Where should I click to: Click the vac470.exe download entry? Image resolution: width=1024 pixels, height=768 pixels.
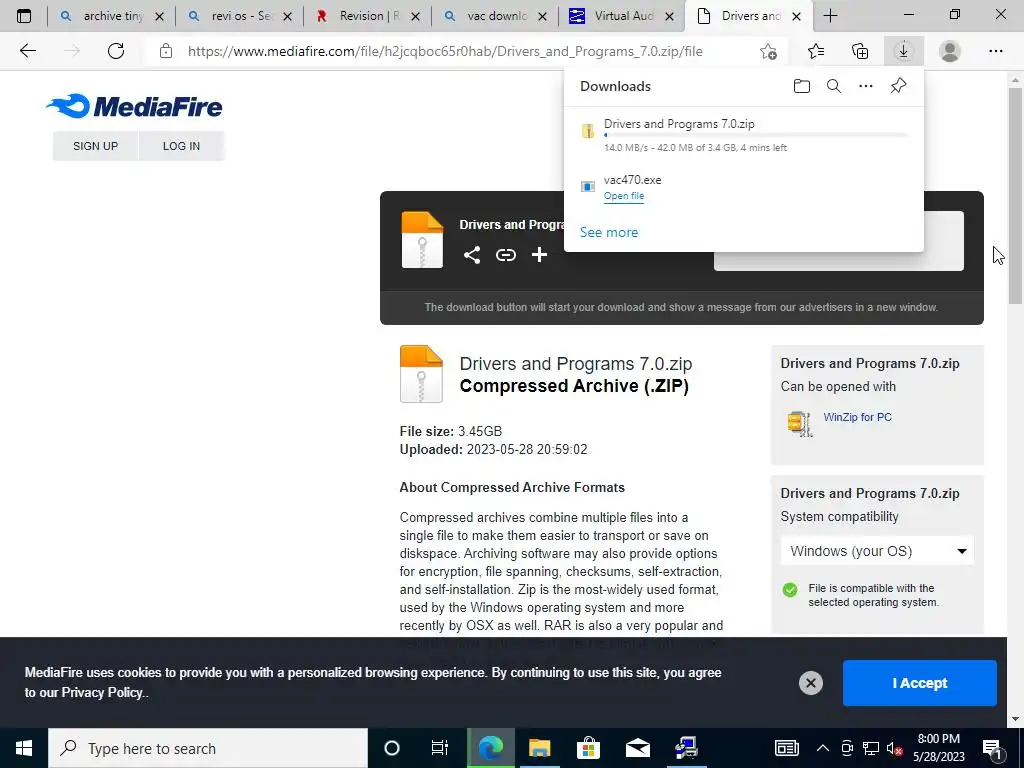coord(744,187)
